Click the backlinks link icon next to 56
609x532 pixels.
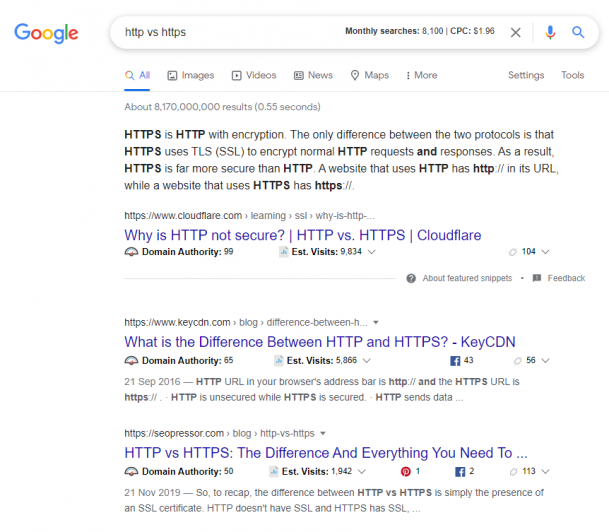pos(517,361)
